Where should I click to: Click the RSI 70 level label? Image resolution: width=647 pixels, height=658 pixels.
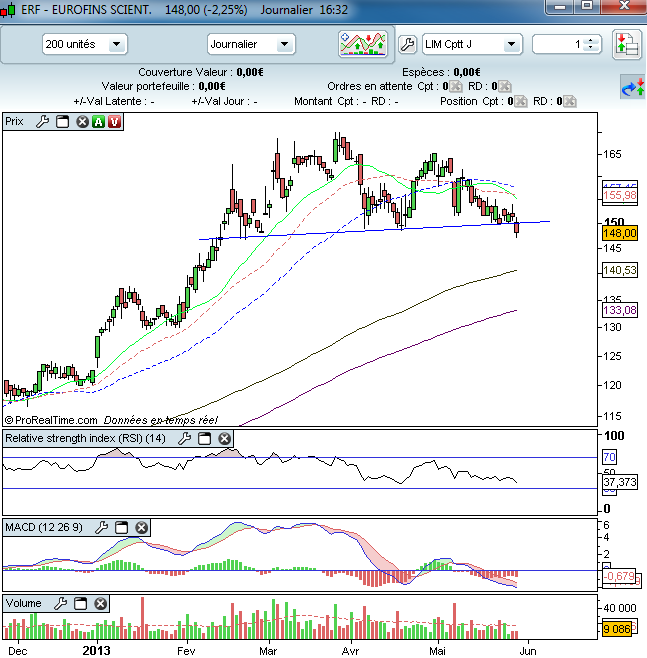point(609,457)
